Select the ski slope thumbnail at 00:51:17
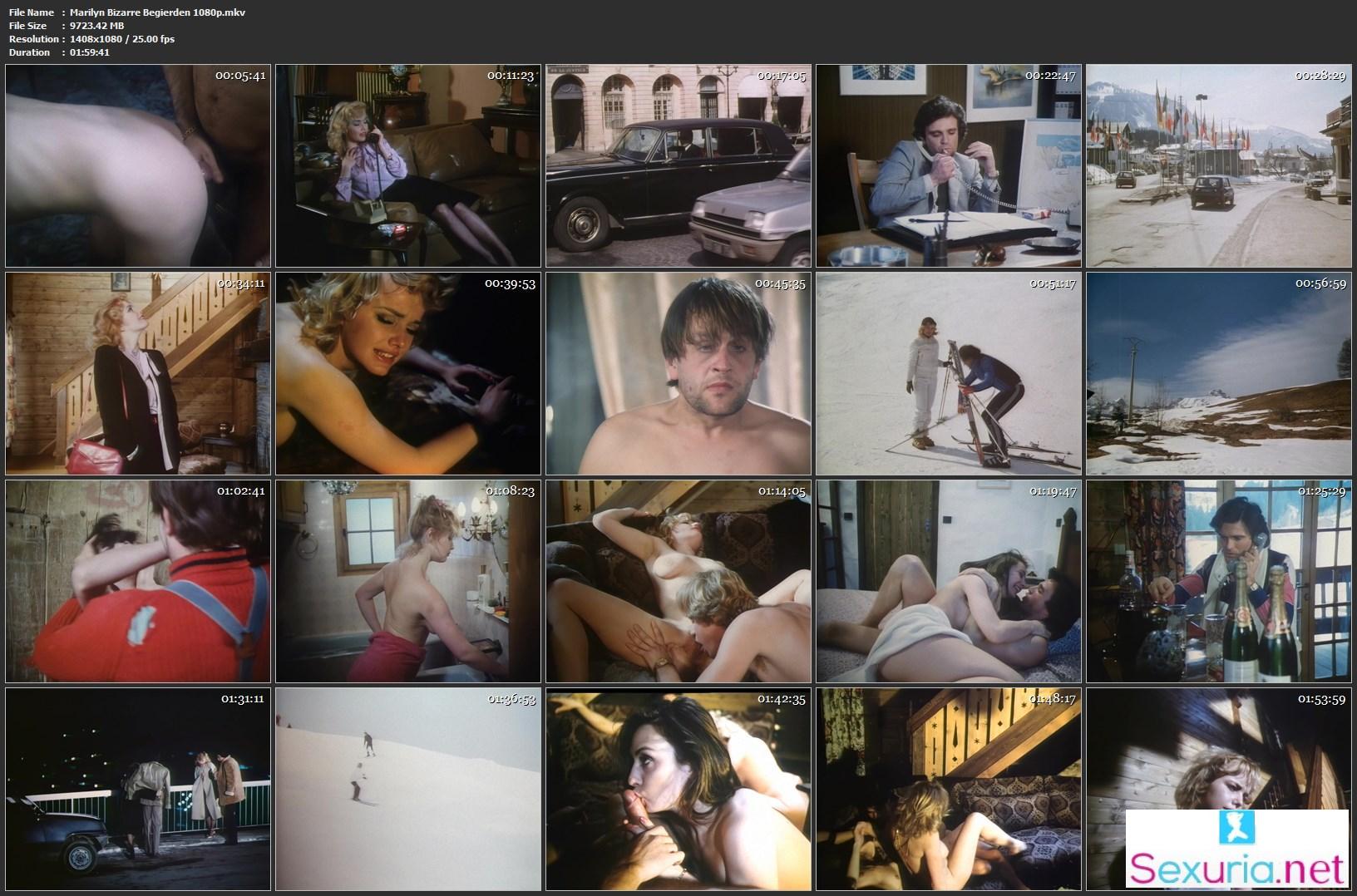 point(949,373)
